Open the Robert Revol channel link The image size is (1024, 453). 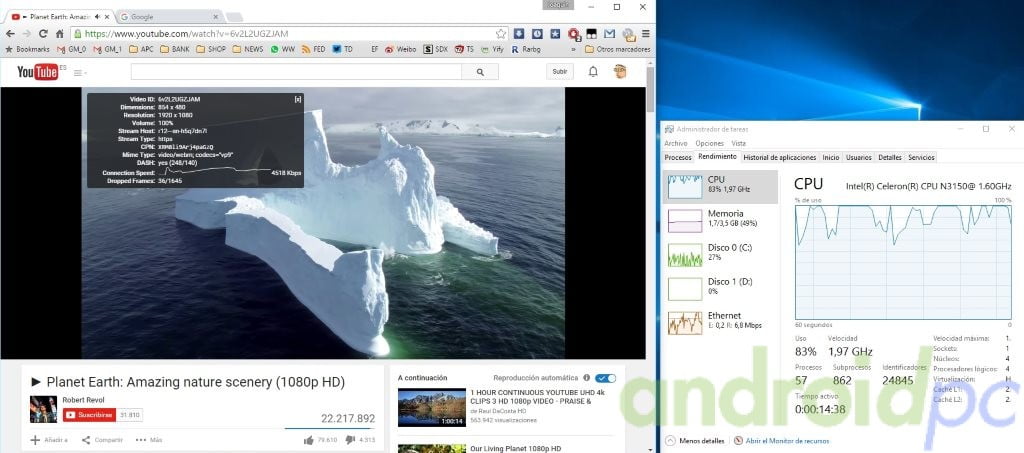(83, 399)
